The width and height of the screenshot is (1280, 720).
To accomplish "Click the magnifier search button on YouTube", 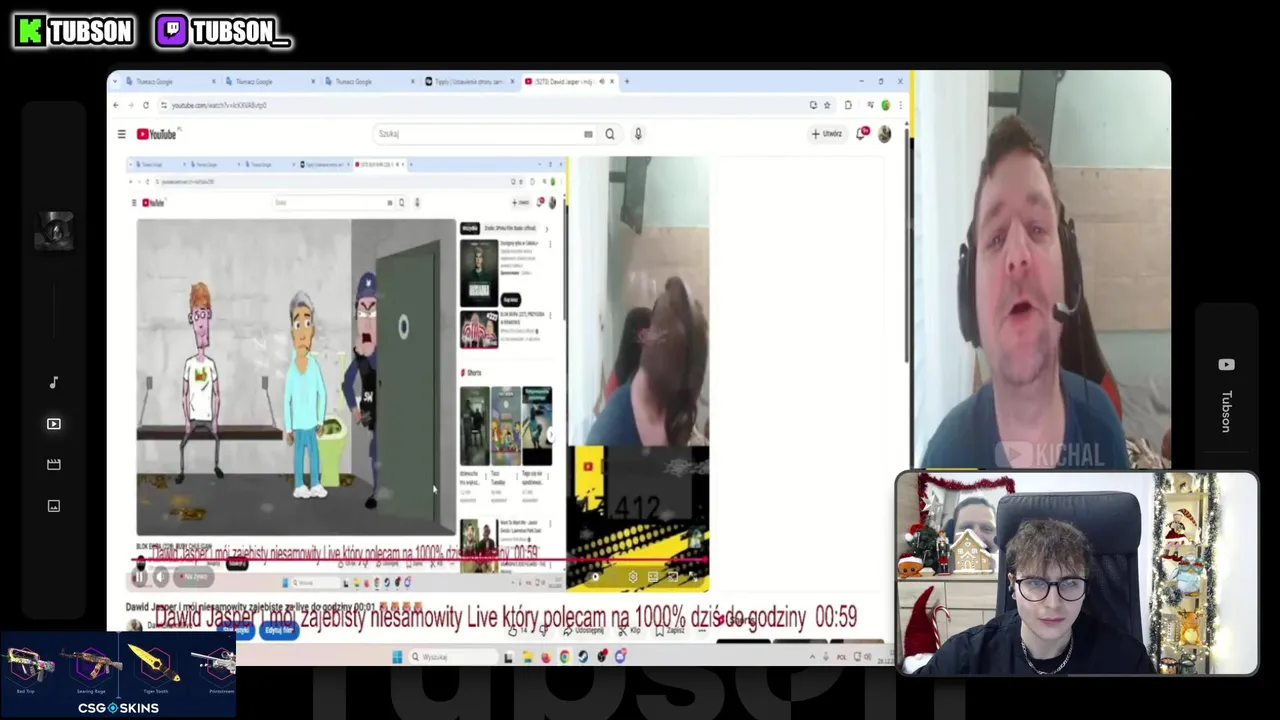I will coord(610,134).
